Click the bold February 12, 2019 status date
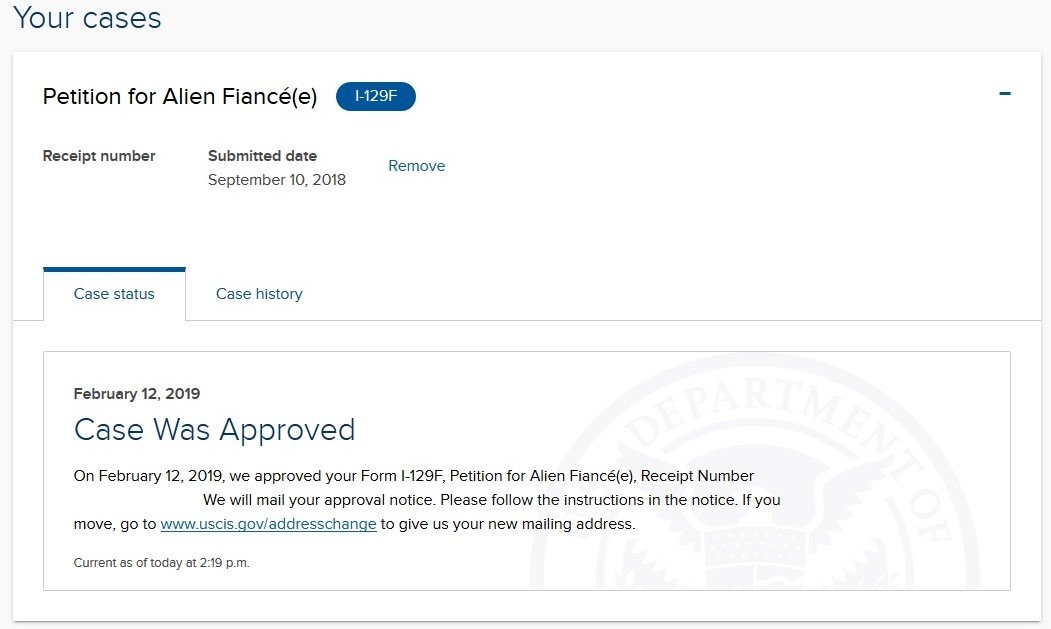1051x629 pixels. click(137, 394)
